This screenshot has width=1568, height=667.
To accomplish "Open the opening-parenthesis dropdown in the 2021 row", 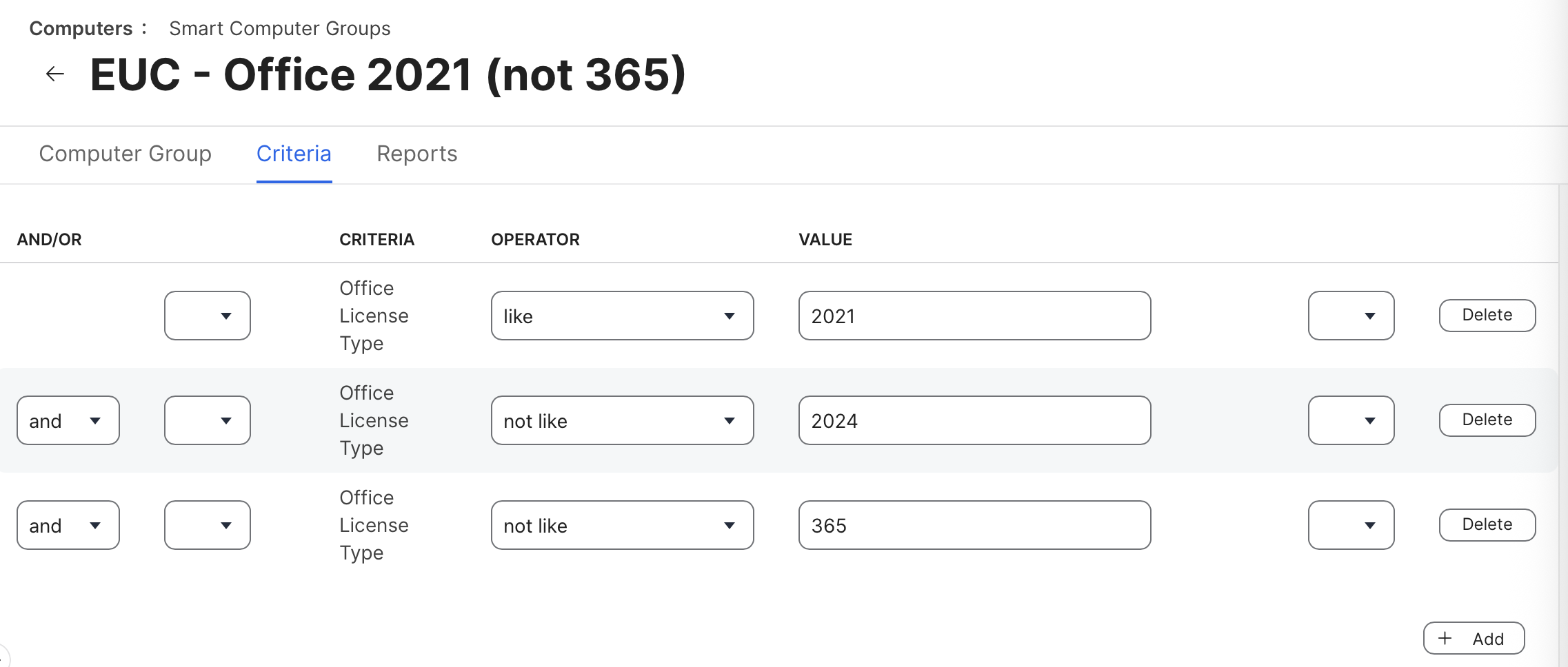I will (208, 316).
